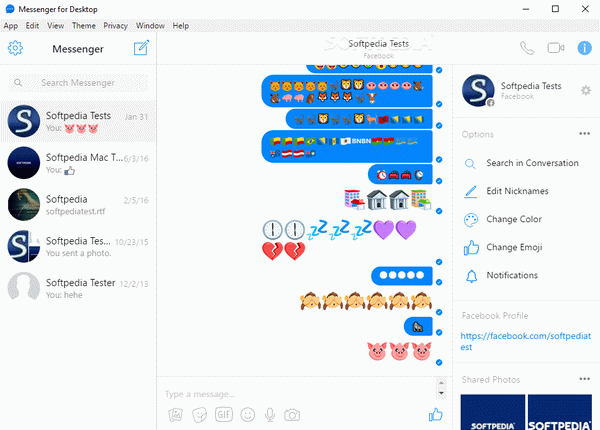
Task: Click message box scroll up arrow
Action: click(441, 383)
